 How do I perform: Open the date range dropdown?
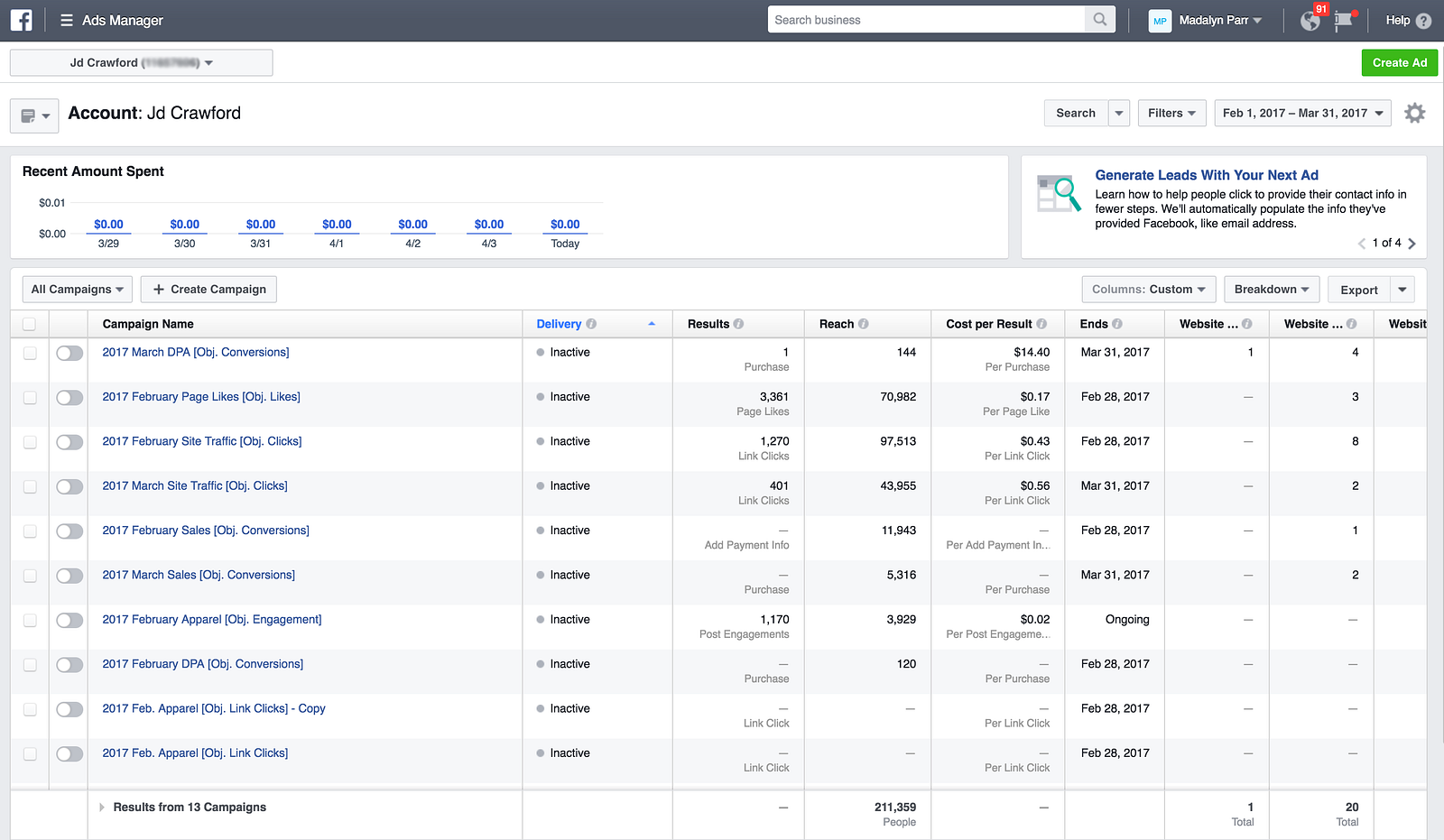(1301, 113)
